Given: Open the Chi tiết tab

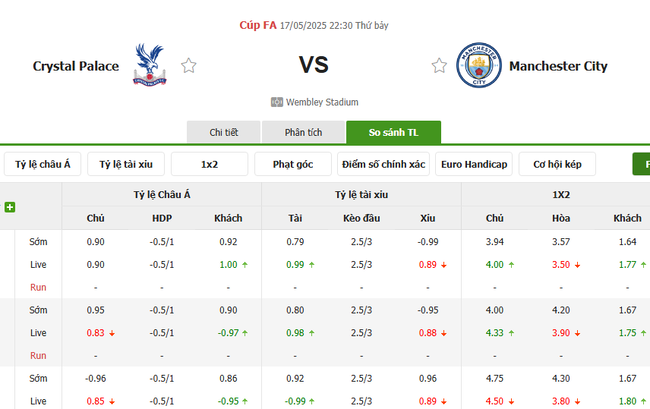Looking at the screenshot, I should [x=223, y=133].
